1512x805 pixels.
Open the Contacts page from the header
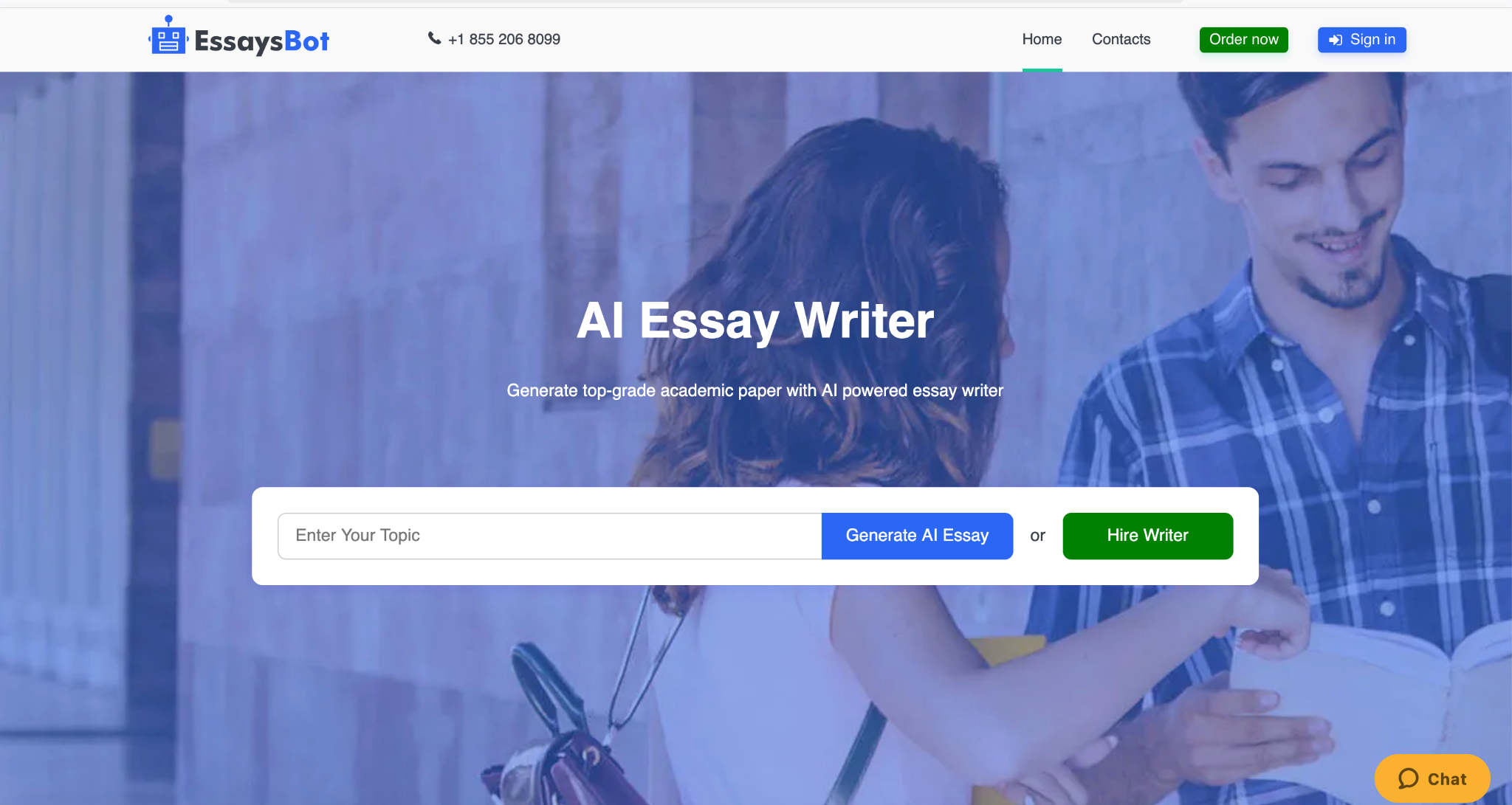point(1121,39)
